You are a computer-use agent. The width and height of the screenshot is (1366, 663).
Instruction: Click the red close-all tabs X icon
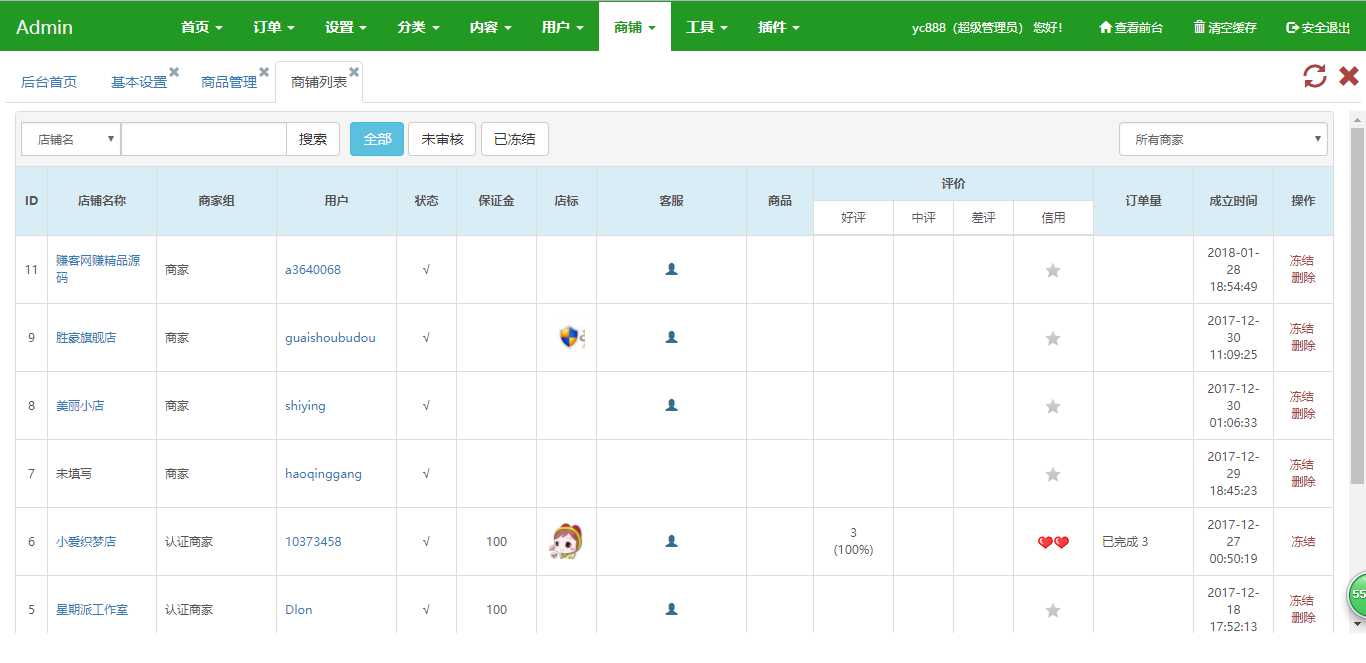tap(1349, 76)
